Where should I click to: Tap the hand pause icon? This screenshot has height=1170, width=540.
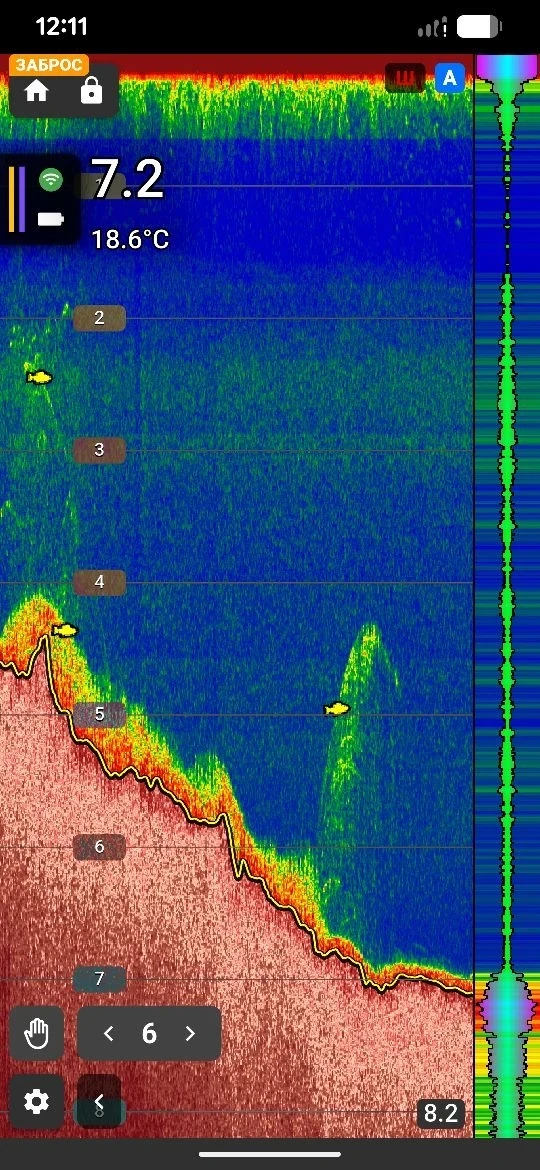click(x=37, y=1033)
